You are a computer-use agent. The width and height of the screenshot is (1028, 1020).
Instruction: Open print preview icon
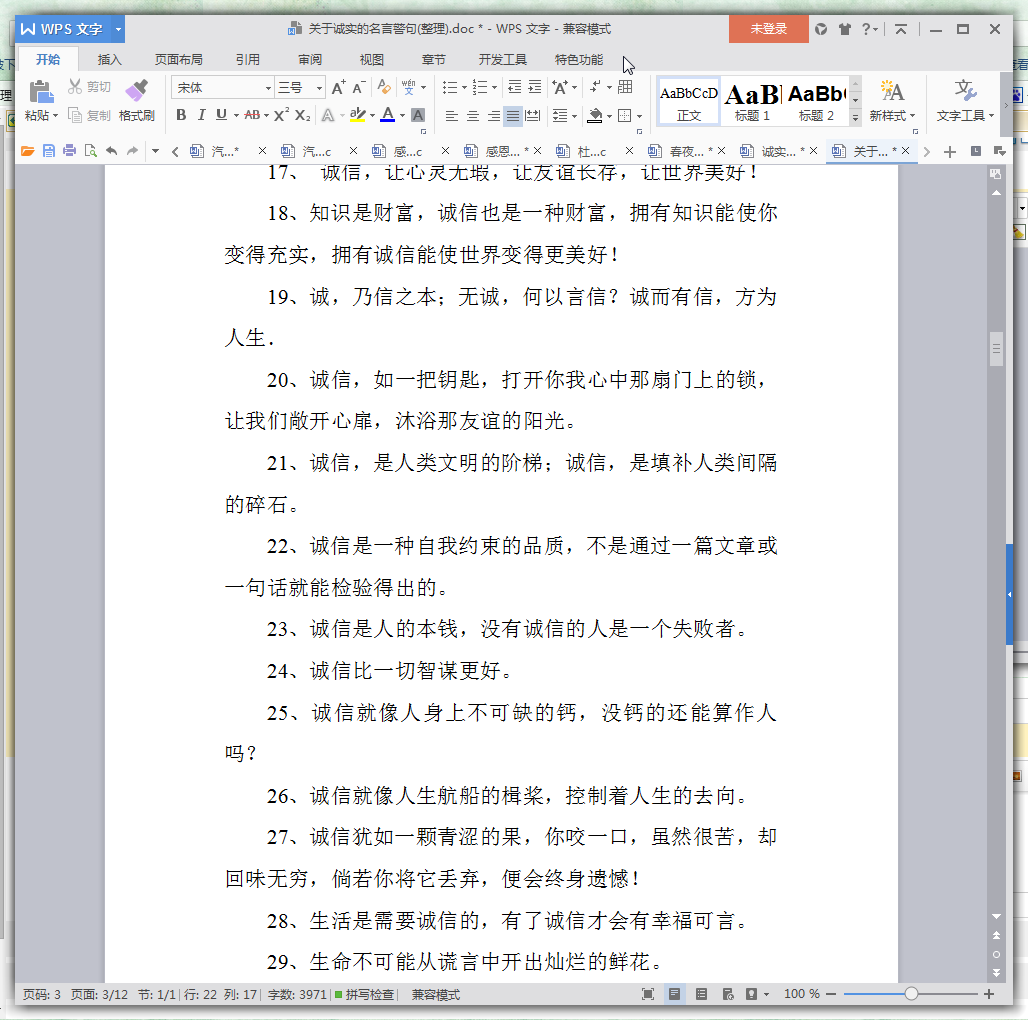90,151
